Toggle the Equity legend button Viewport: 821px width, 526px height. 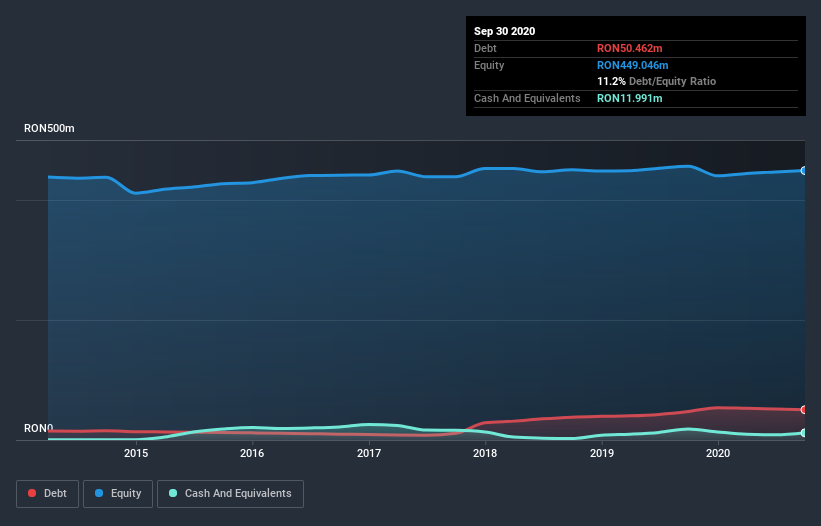coord(118,494)
